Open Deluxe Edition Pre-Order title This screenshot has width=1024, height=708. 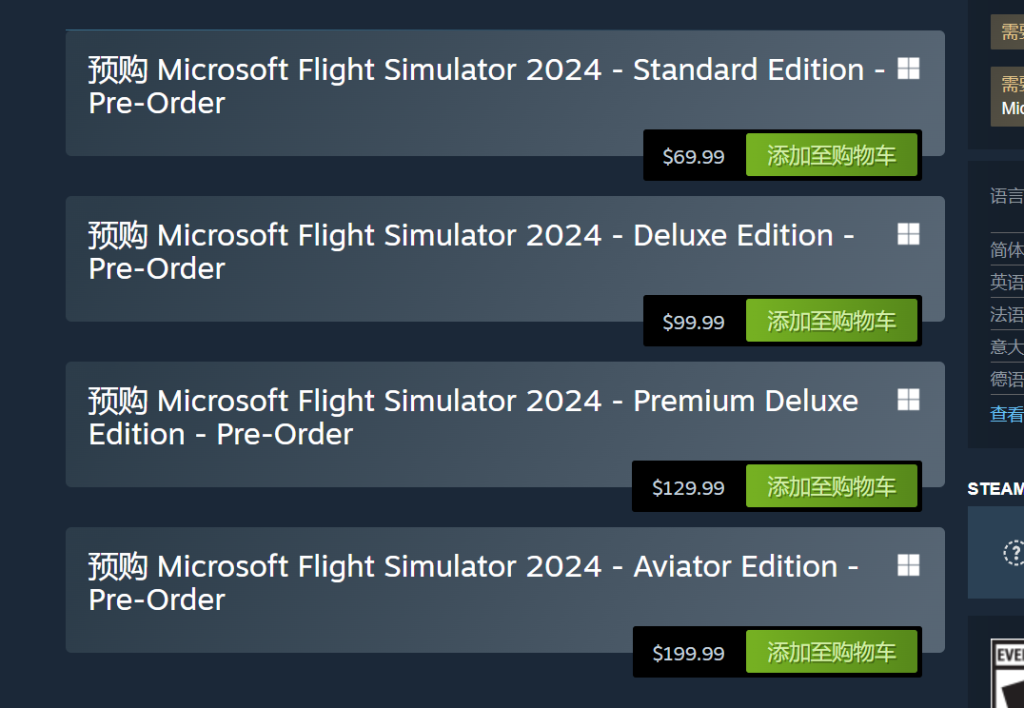tap(472, 251)
